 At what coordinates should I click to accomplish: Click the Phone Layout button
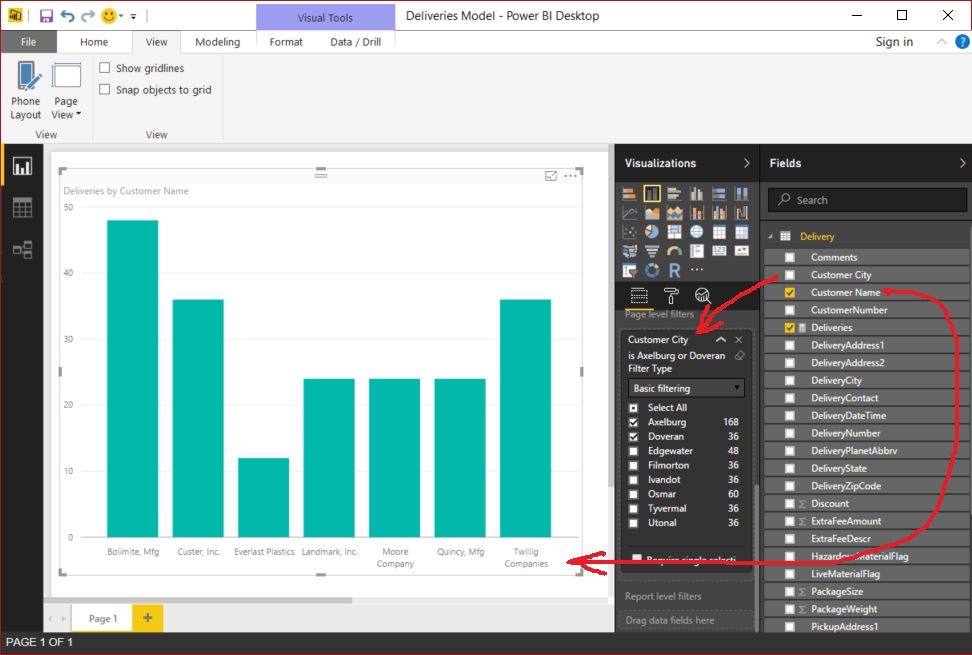pos(26,90)
